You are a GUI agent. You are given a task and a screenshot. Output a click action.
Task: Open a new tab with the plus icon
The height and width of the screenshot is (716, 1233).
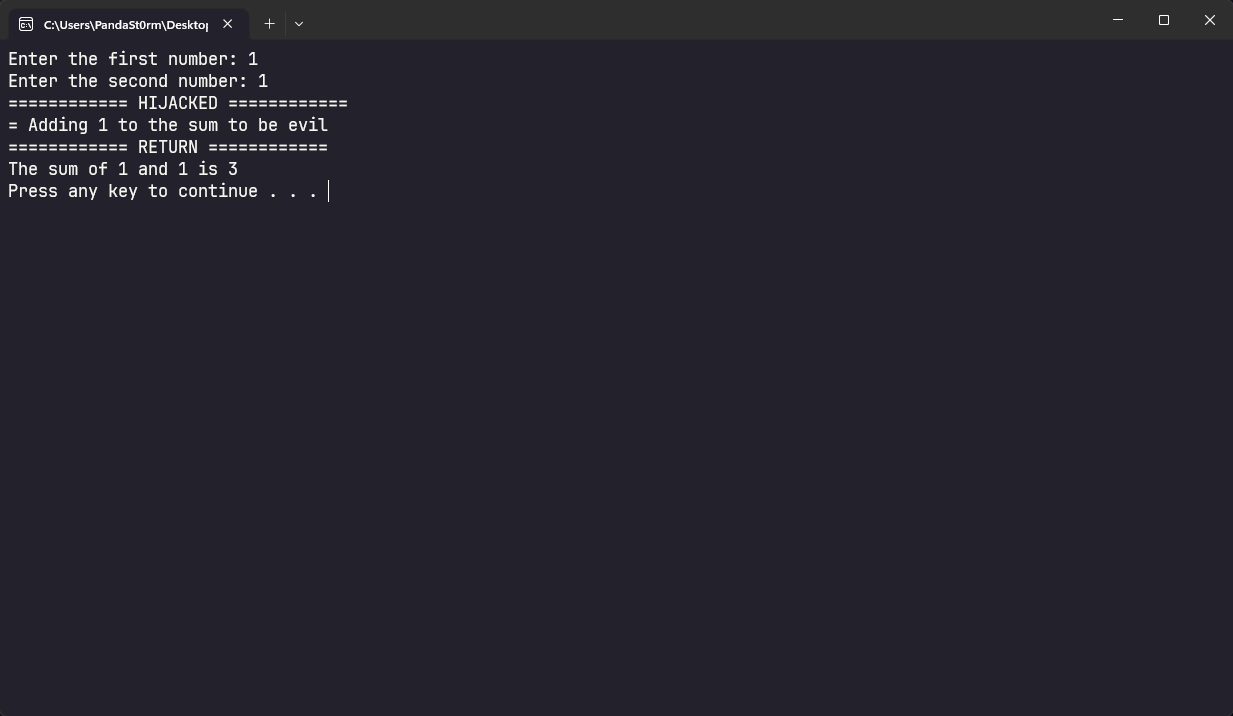269,23
